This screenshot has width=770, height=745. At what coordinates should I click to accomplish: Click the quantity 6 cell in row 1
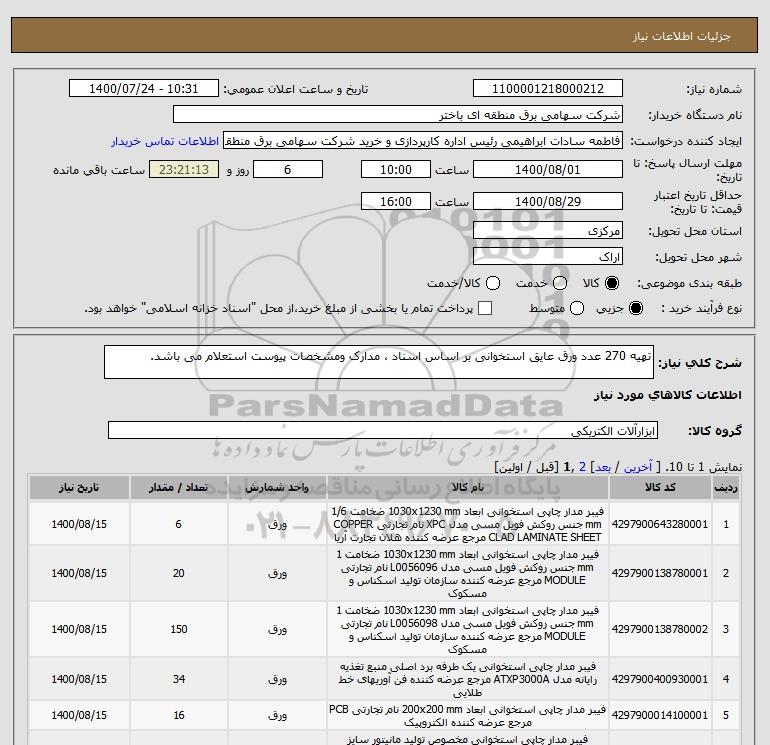coord(179,524)
